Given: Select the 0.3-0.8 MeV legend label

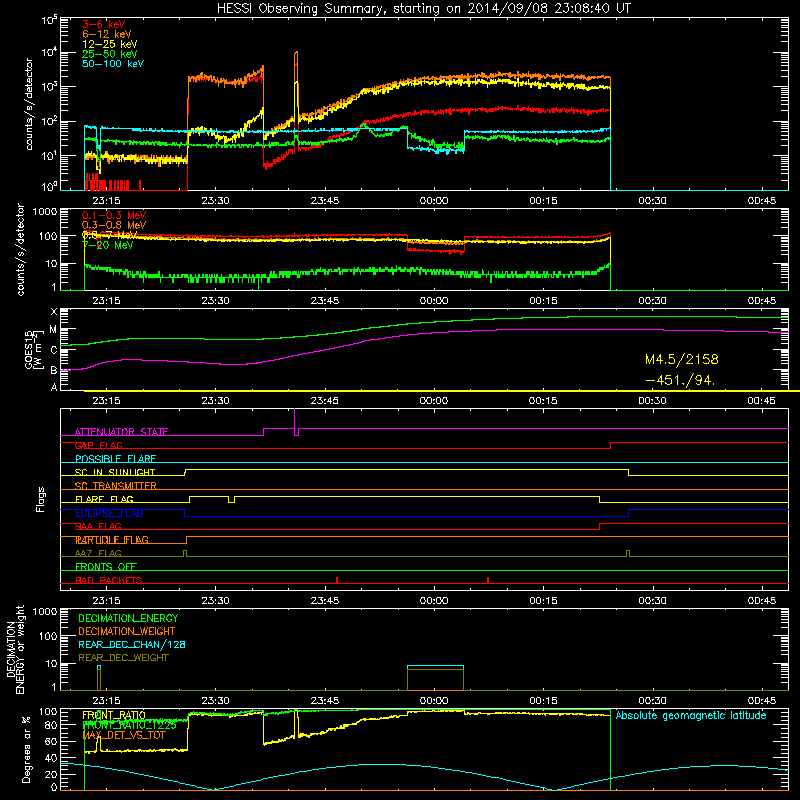Looking at the screenshot, I should (114, 225).
